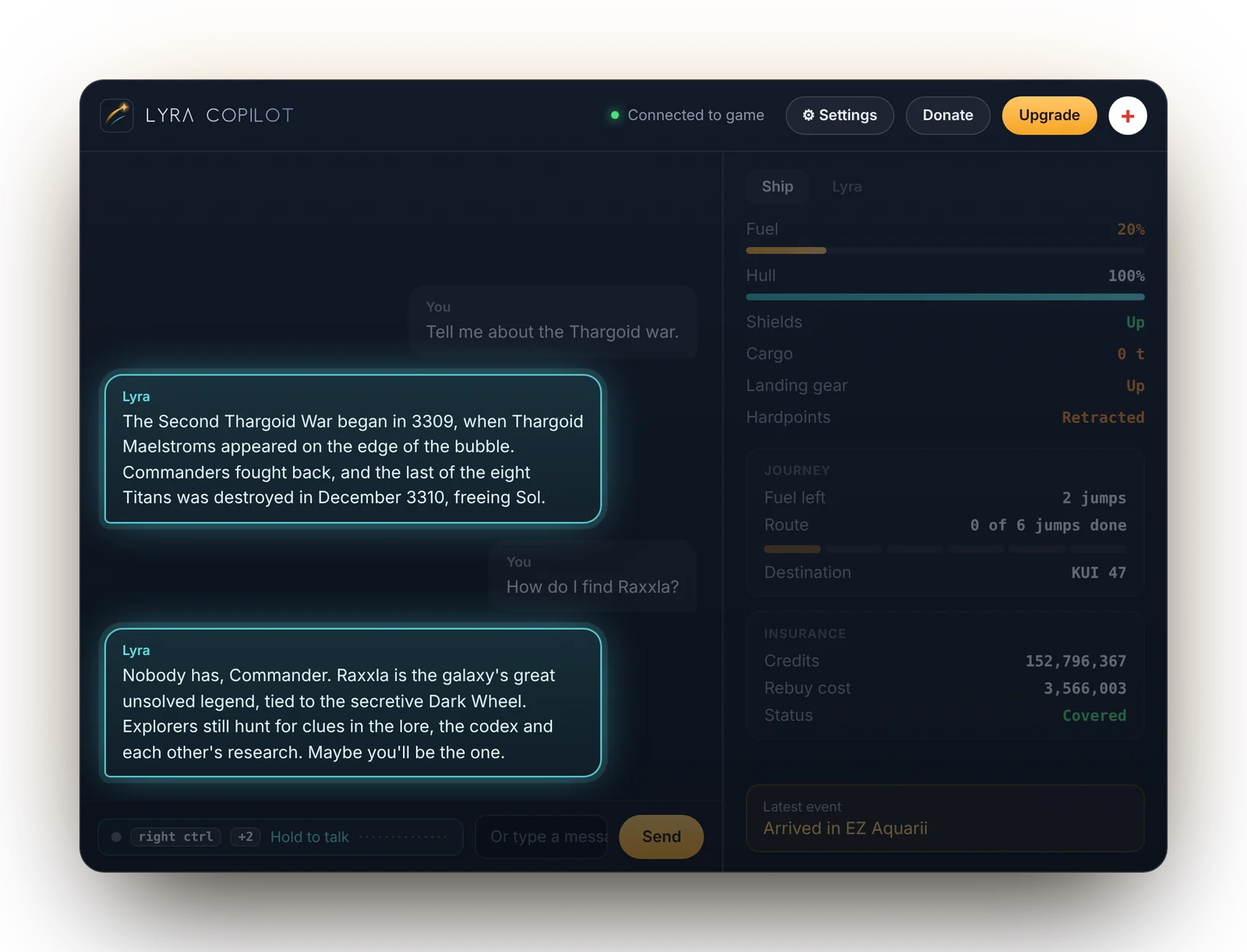The width and height of the screenshot is (1247, 952).
Task: Click the 'Tell me about the Thargoid war.' message
Action: tap(553, 321)
